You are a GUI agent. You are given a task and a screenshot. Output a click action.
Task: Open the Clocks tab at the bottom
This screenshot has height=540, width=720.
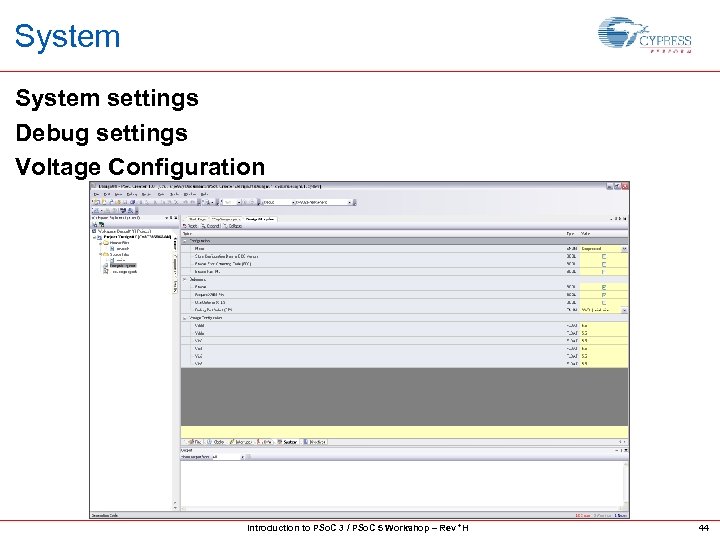point(215,442)
